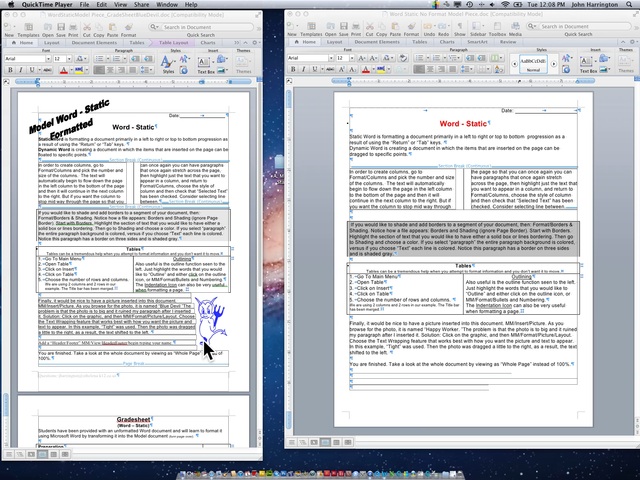
Task: Open font name dropdown in left Word window
Action: pos(48,59)
